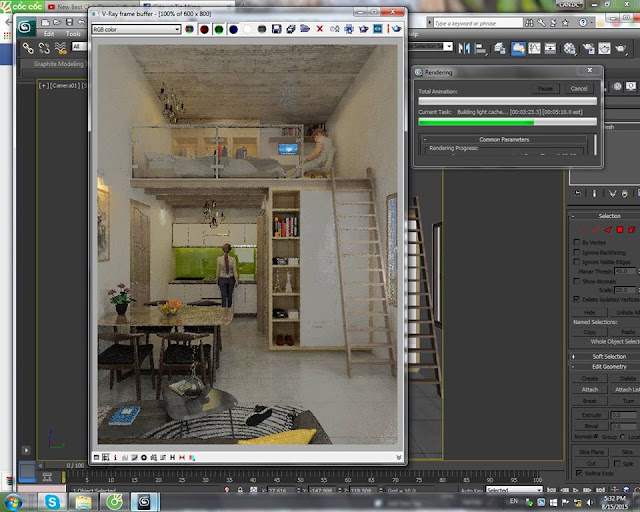Screen dimensions: 640x512
Task: Click the Attach button
Action: [589, 390]
